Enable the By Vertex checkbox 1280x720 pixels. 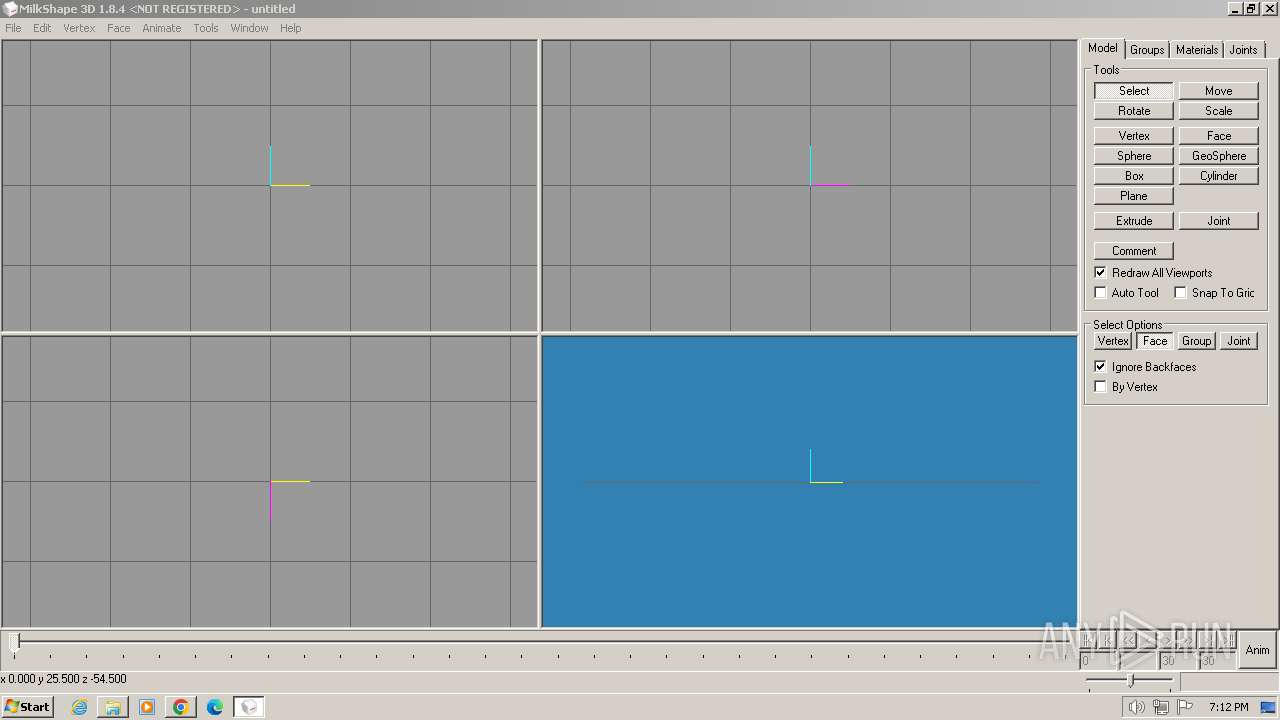pyautogui.click(x=1101, y=387)
